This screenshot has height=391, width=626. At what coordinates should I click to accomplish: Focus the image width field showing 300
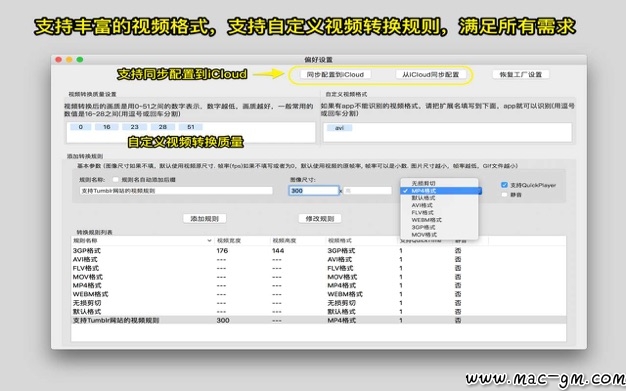tap(314, 191)
